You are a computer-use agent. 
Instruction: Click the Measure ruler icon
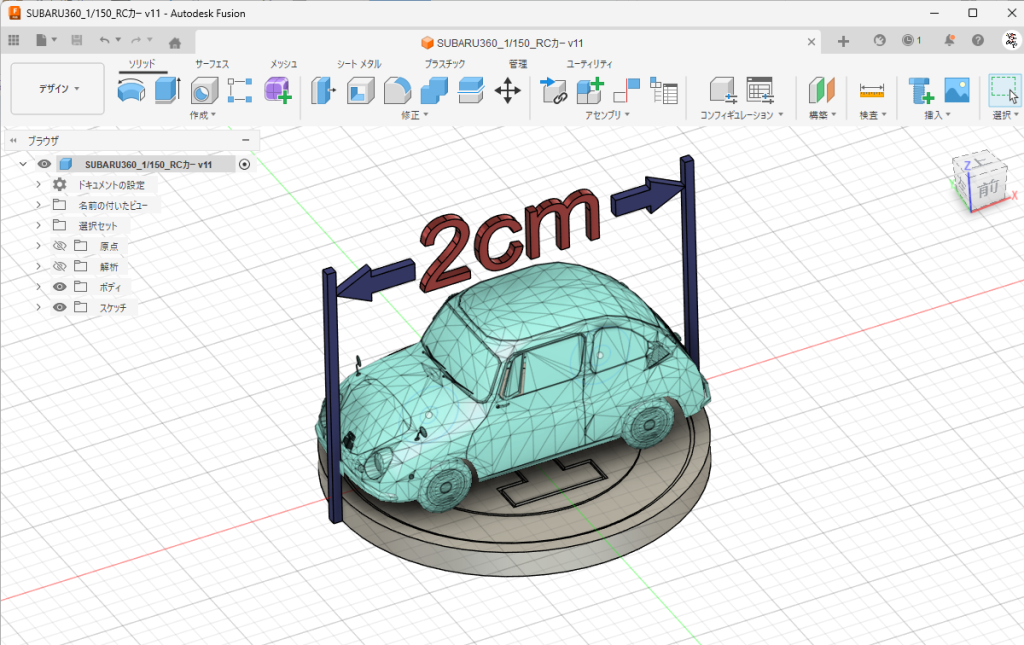point(872,92)
